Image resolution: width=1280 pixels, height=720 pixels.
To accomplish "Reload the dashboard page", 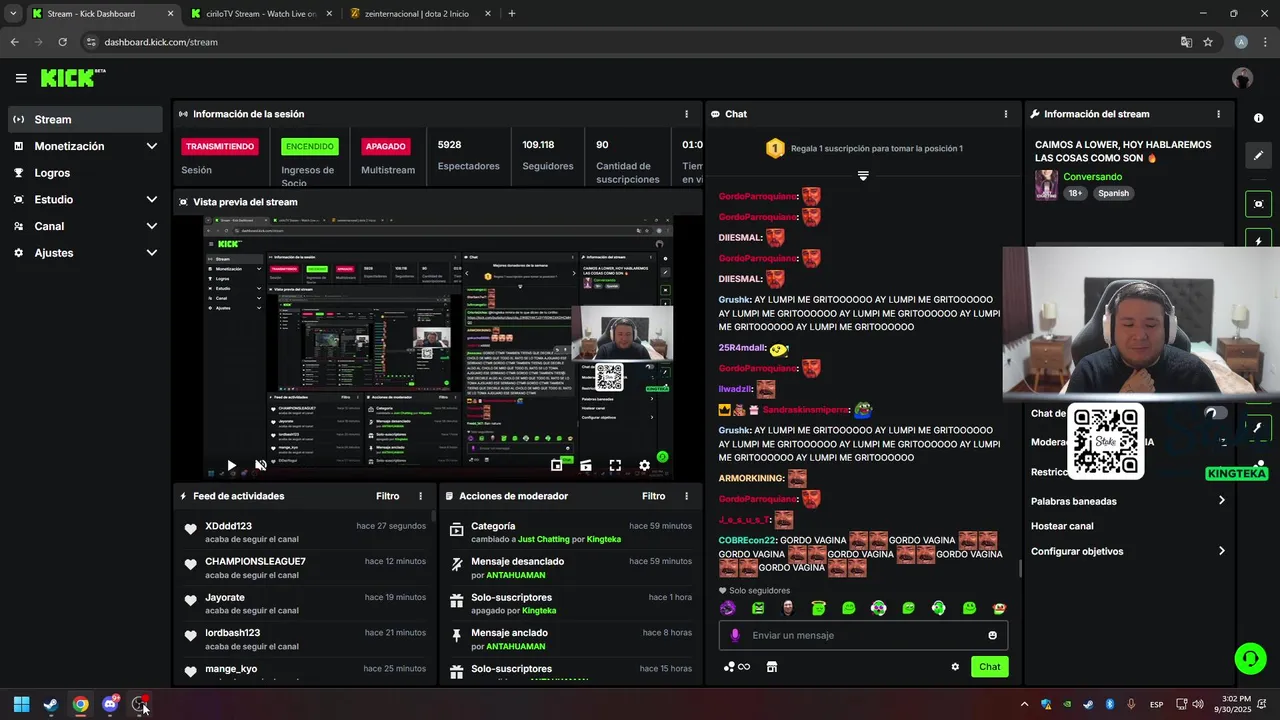I will (62, 42).
